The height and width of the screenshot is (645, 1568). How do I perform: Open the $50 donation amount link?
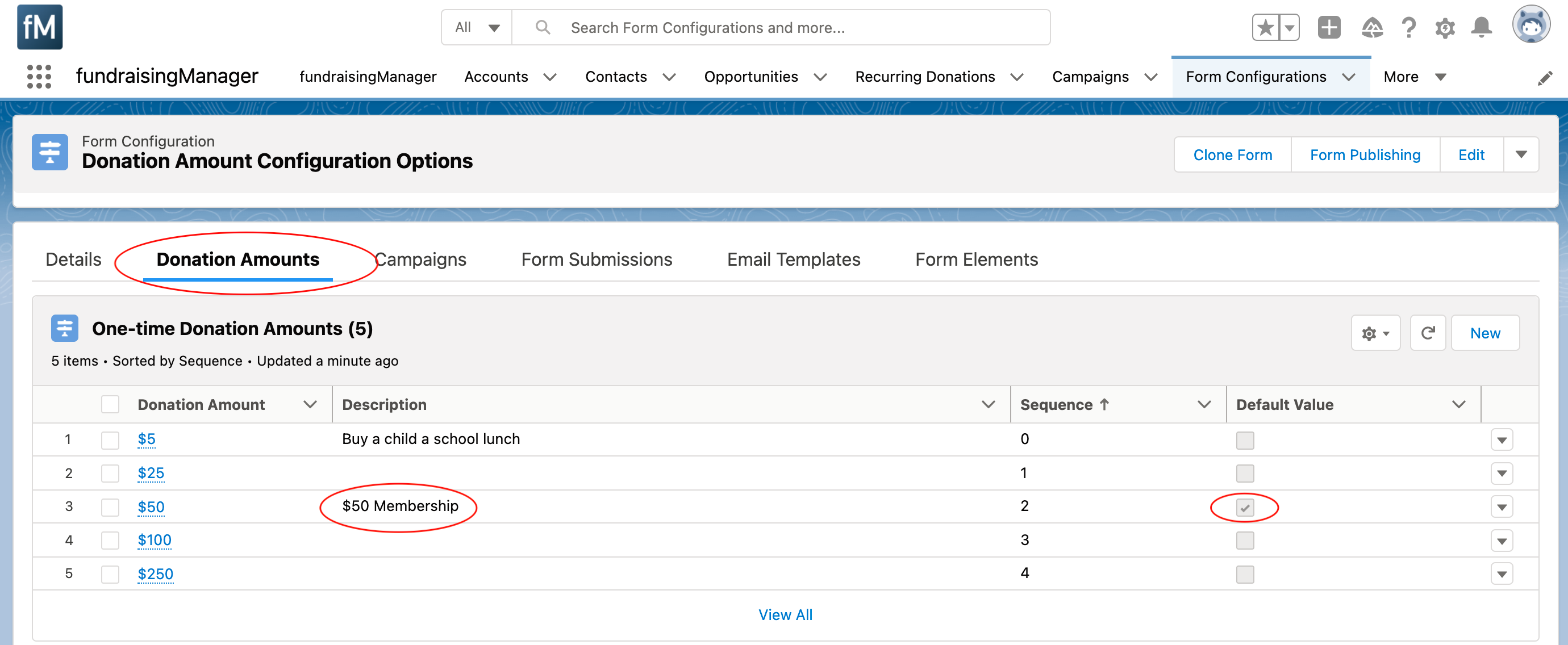click(151, 507)
